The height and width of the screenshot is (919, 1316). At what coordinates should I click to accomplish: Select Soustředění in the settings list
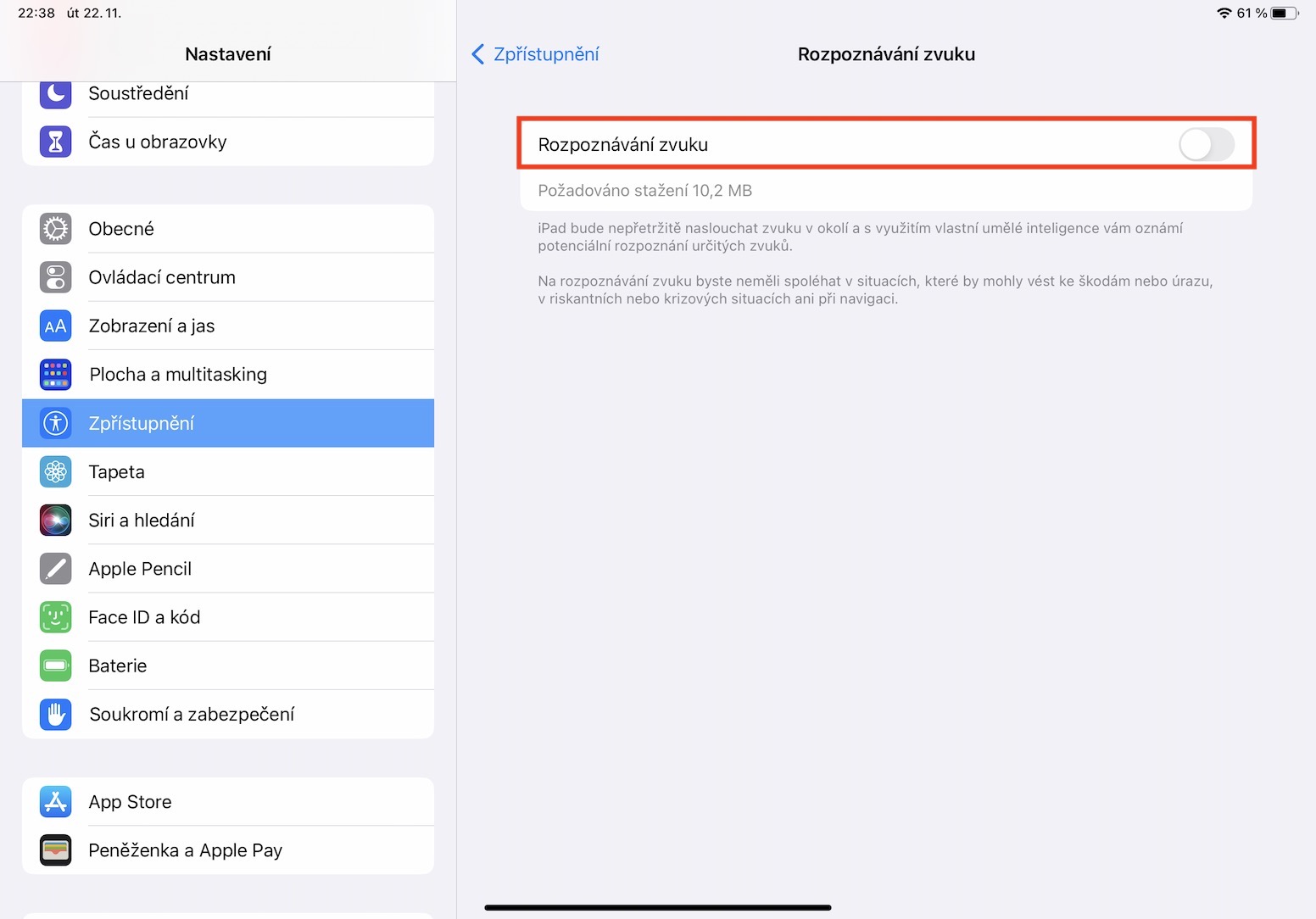(x=227, y=95)
